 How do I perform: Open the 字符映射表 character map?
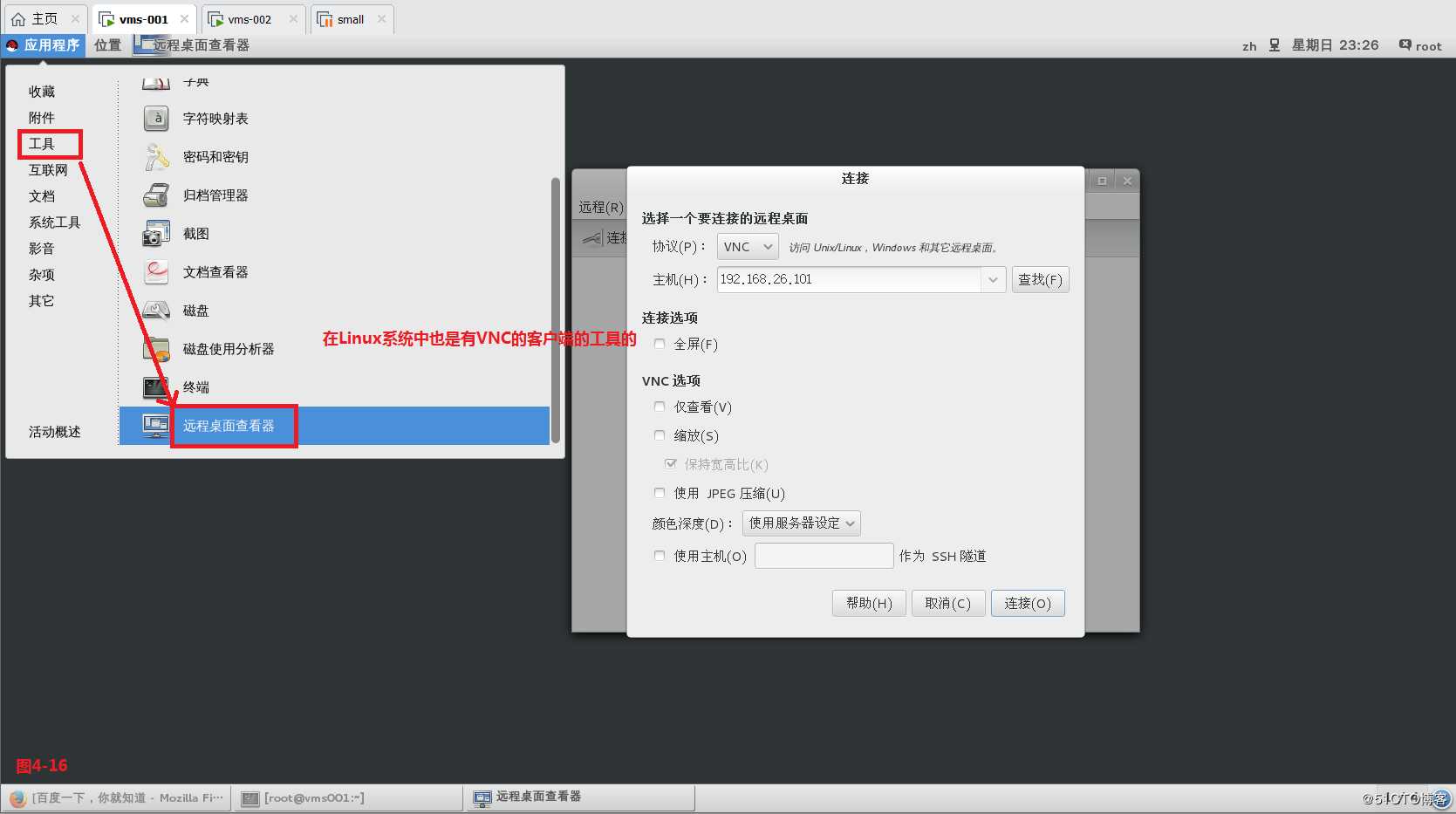tap(214, 118)
